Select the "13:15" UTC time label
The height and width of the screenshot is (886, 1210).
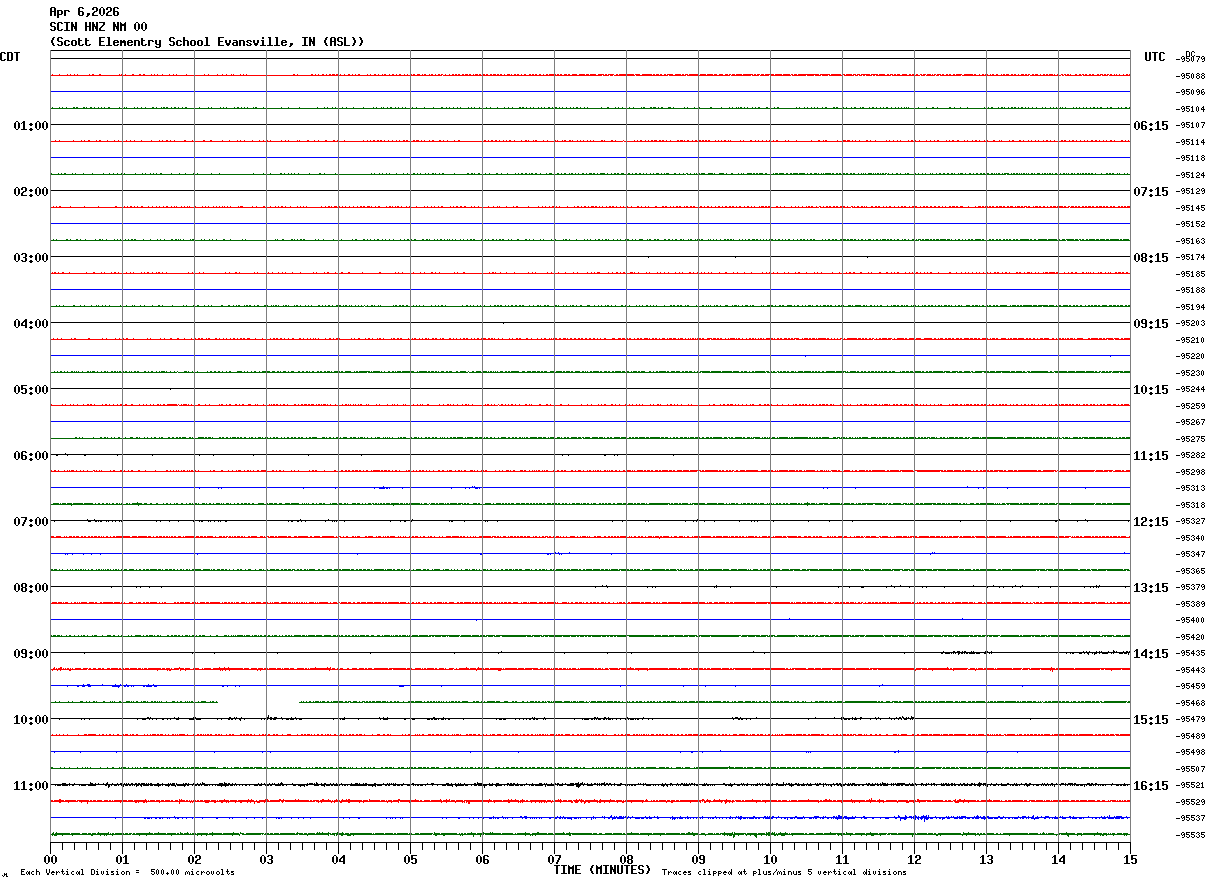click(x=1150, y=588)
